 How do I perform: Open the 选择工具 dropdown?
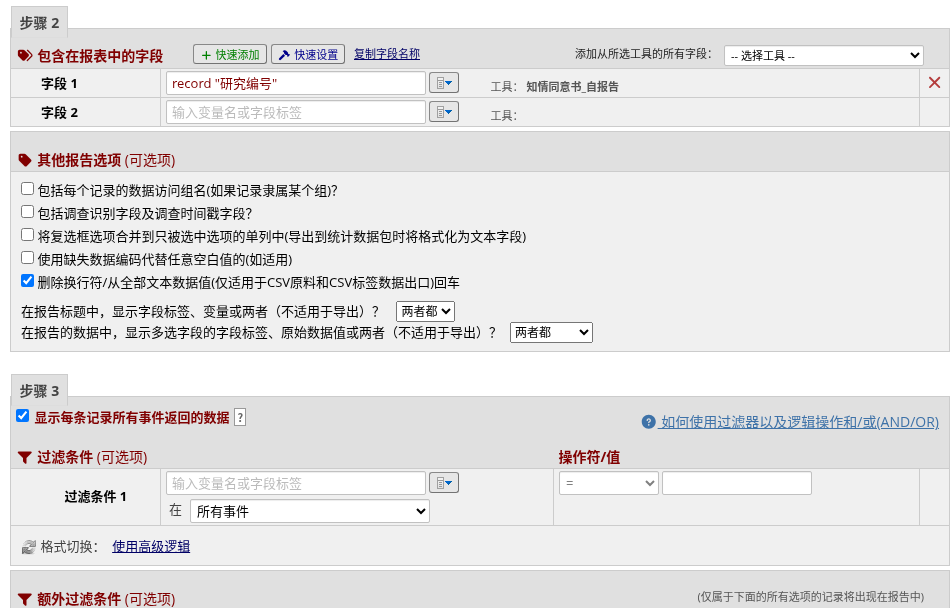coord(823,56)
